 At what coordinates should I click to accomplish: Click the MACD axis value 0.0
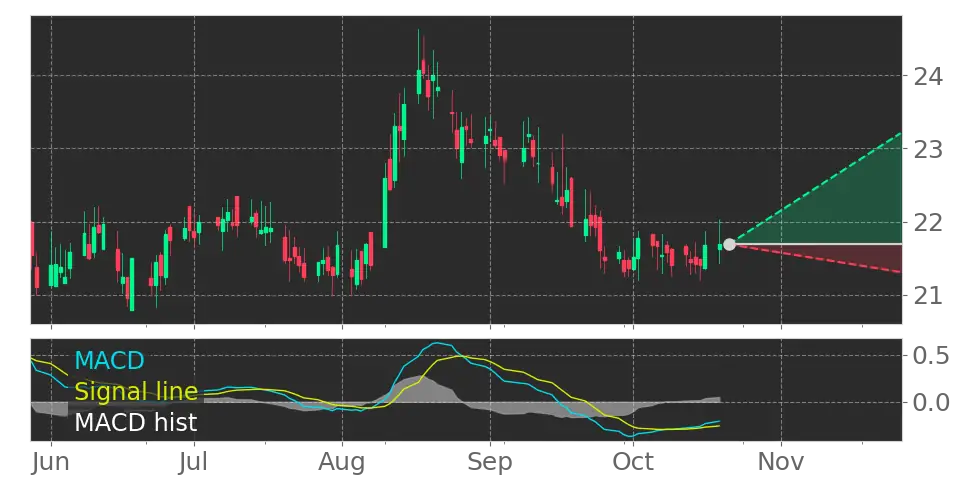coord(931,403)
